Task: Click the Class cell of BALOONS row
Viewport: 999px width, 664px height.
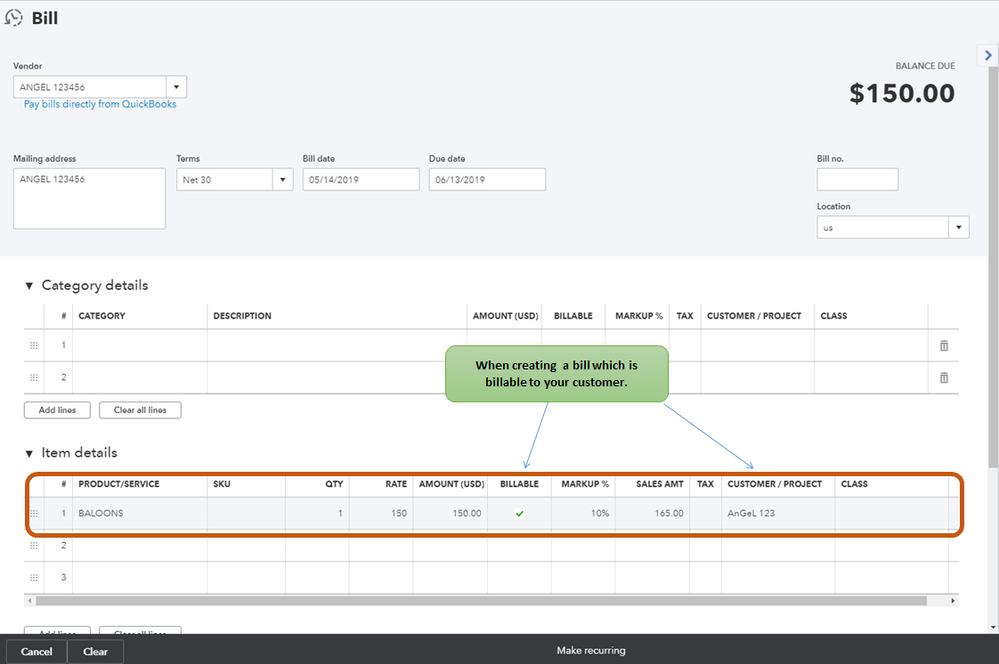Action: click(891, 514)
